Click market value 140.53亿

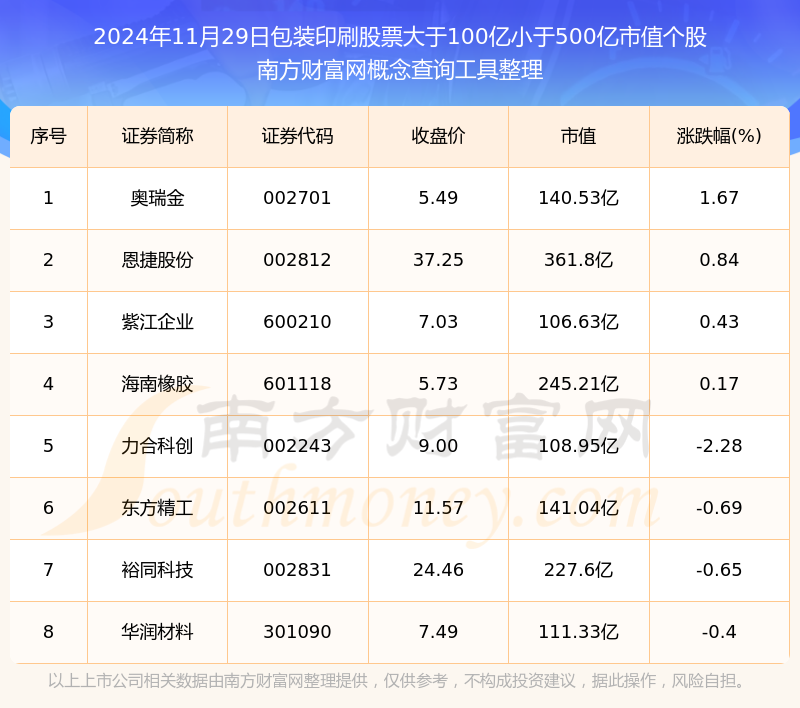(x=579, y=198)
